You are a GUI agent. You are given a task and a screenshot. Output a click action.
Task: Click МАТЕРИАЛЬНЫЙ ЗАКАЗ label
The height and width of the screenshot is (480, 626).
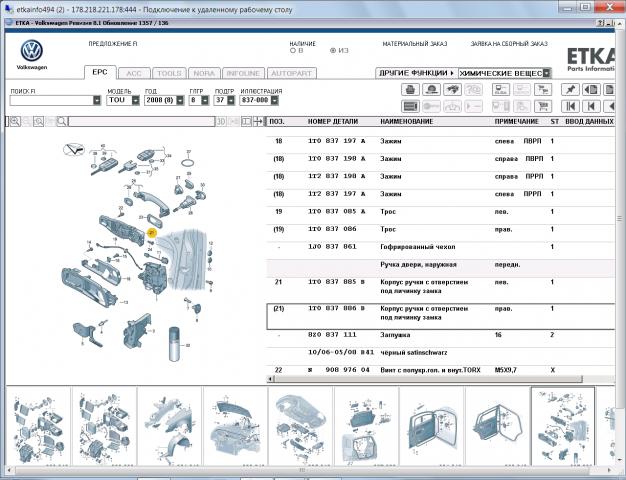[414, 44]
